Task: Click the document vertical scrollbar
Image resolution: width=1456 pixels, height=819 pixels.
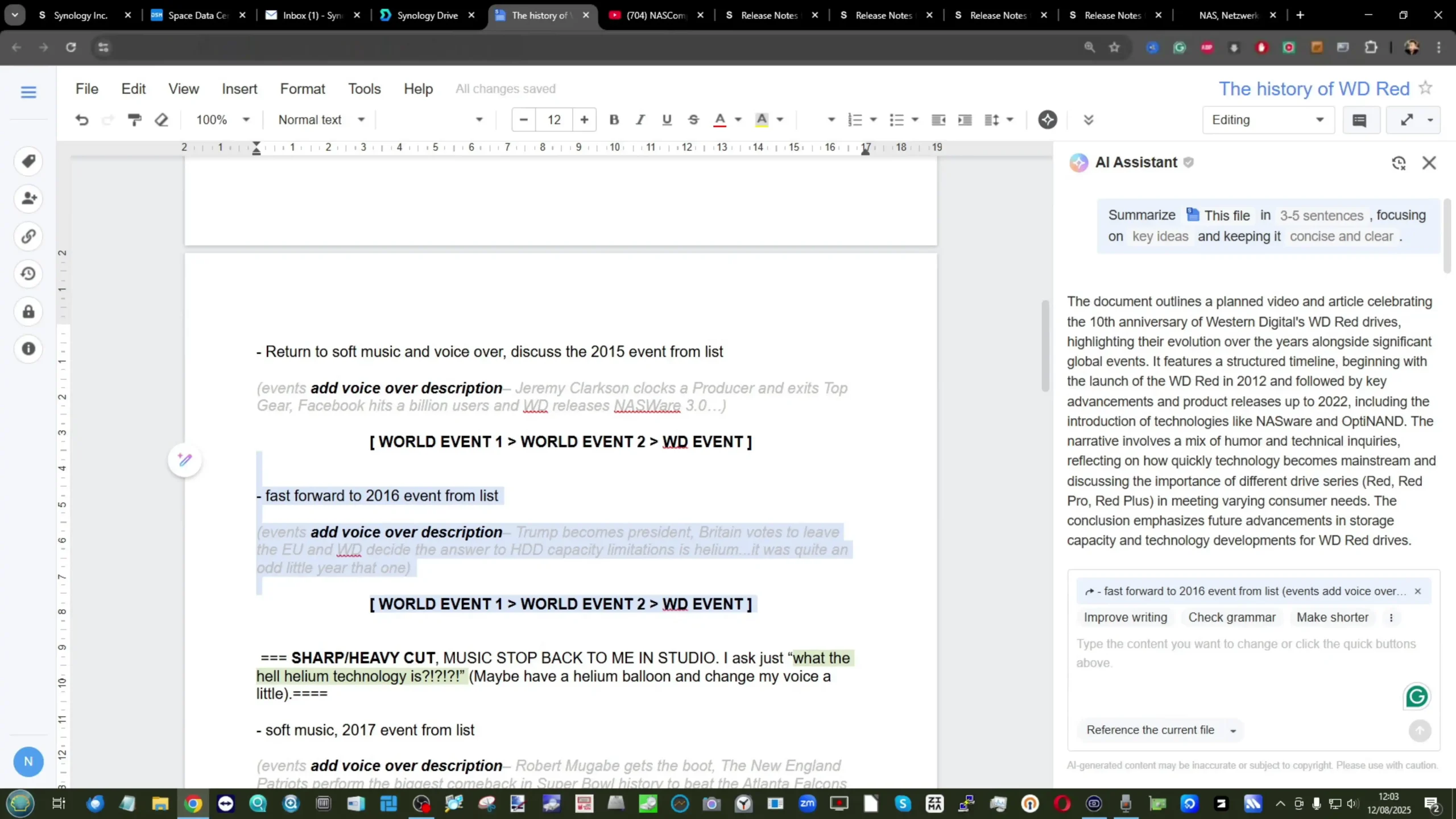Action: [1045, 346]
